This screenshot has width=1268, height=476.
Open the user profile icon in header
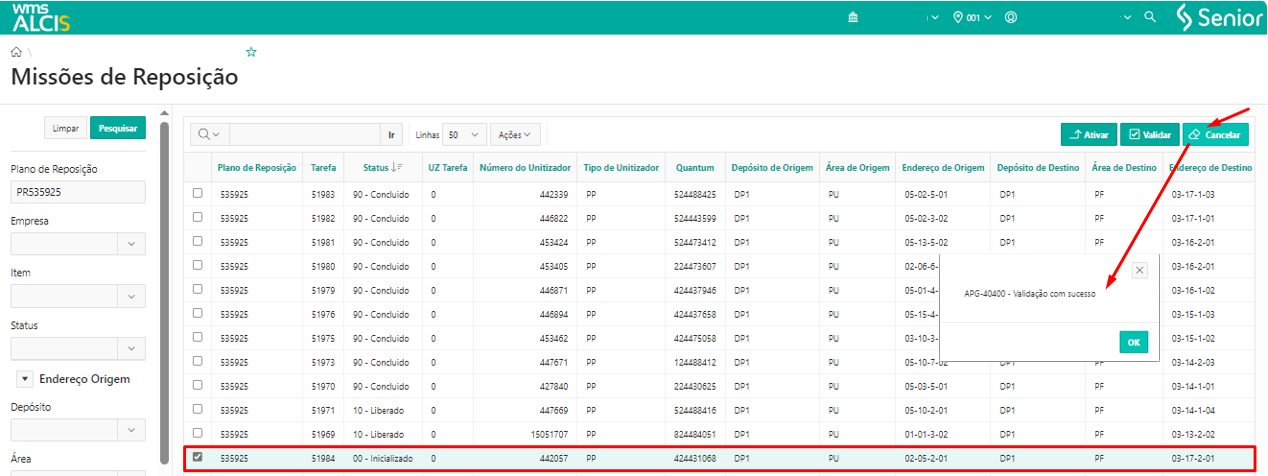[1011, 17]
